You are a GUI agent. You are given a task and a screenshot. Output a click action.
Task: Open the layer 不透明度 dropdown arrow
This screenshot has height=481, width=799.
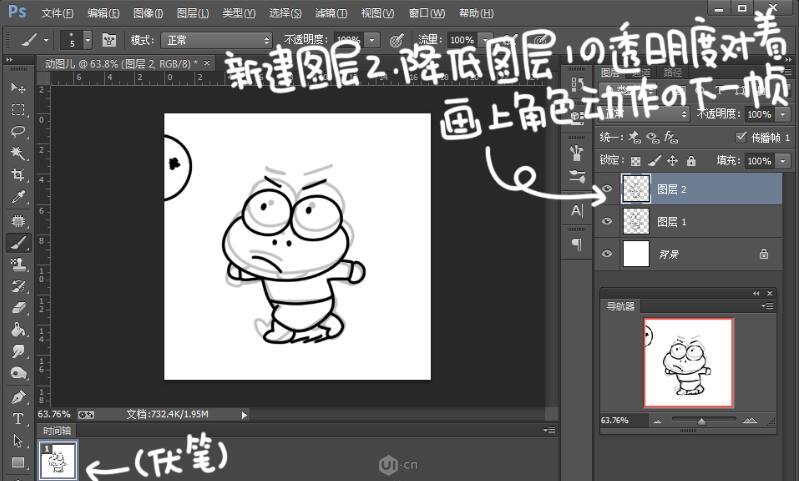[x=783, y=114]
